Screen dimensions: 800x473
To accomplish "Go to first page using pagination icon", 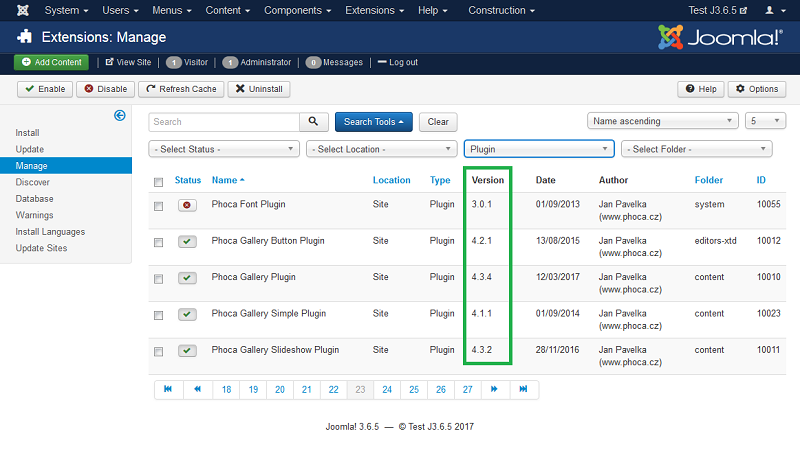I will tap(168, 389).
